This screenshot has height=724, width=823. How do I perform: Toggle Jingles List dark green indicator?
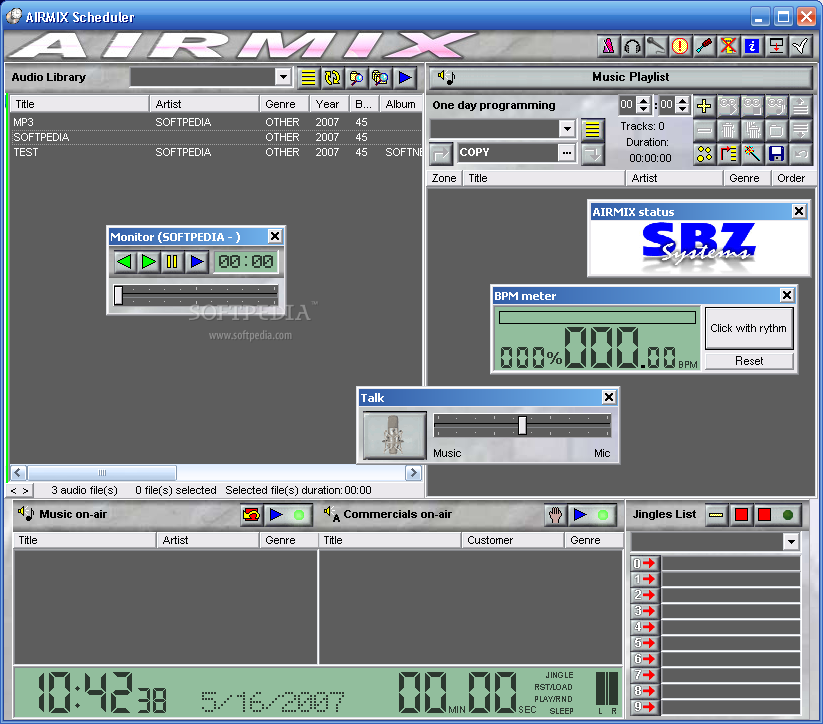click(788, 515)
